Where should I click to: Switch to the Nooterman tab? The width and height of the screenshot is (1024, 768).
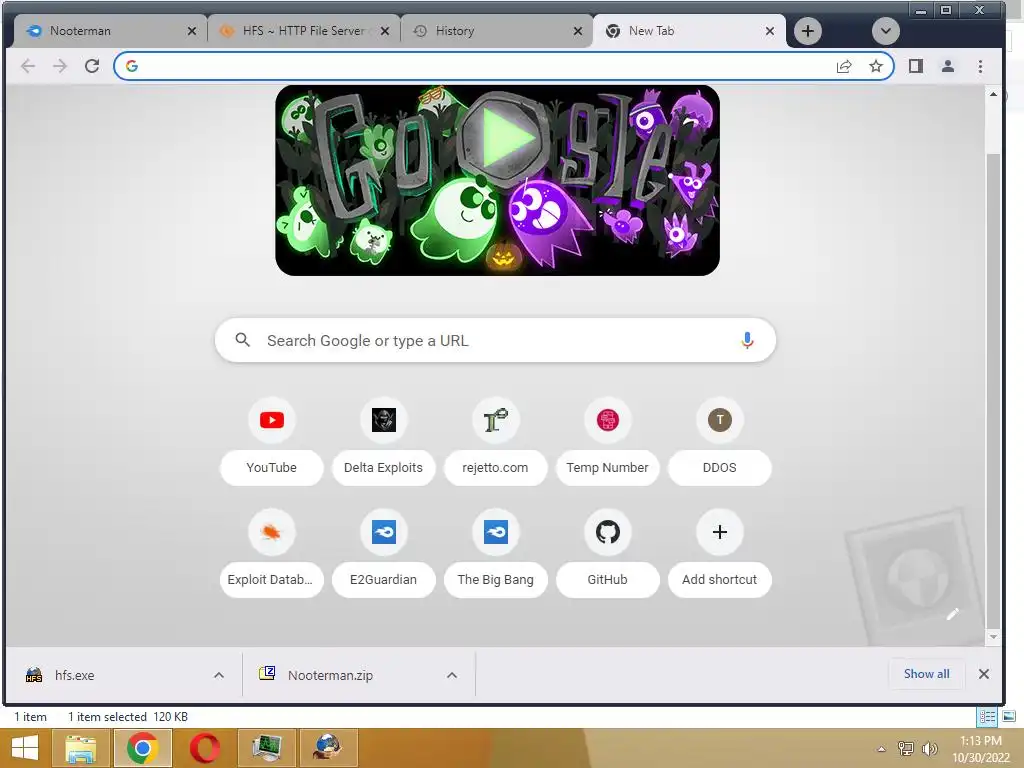pos(108,31)
